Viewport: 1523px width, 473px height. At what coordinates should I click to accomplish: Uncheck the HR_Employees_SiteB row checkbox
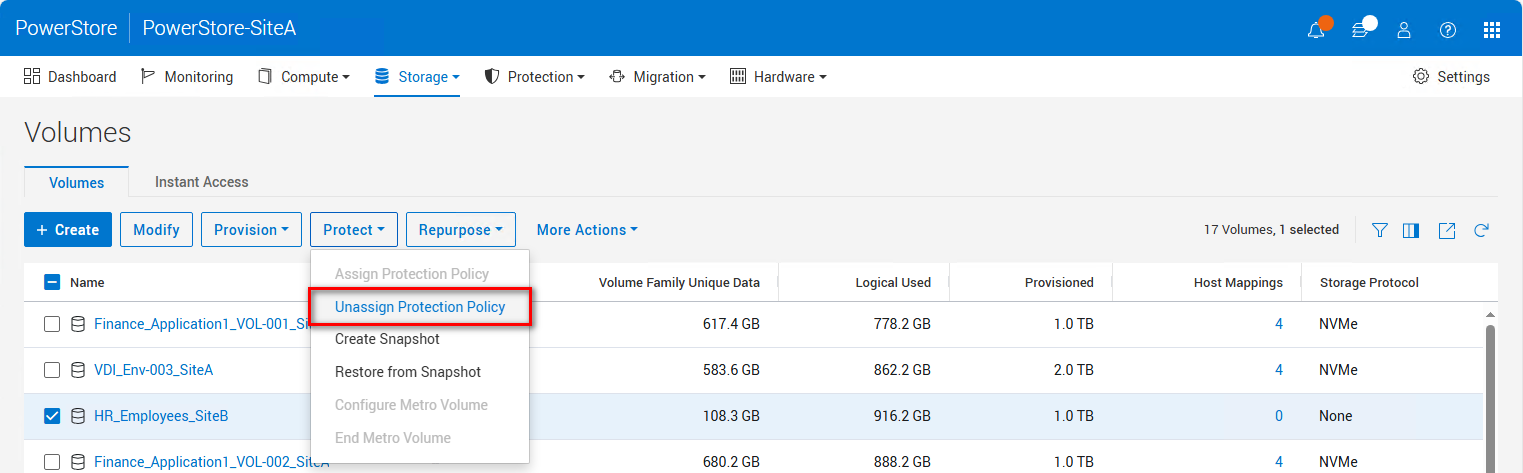pyautogui.click(x=52, y=416)
